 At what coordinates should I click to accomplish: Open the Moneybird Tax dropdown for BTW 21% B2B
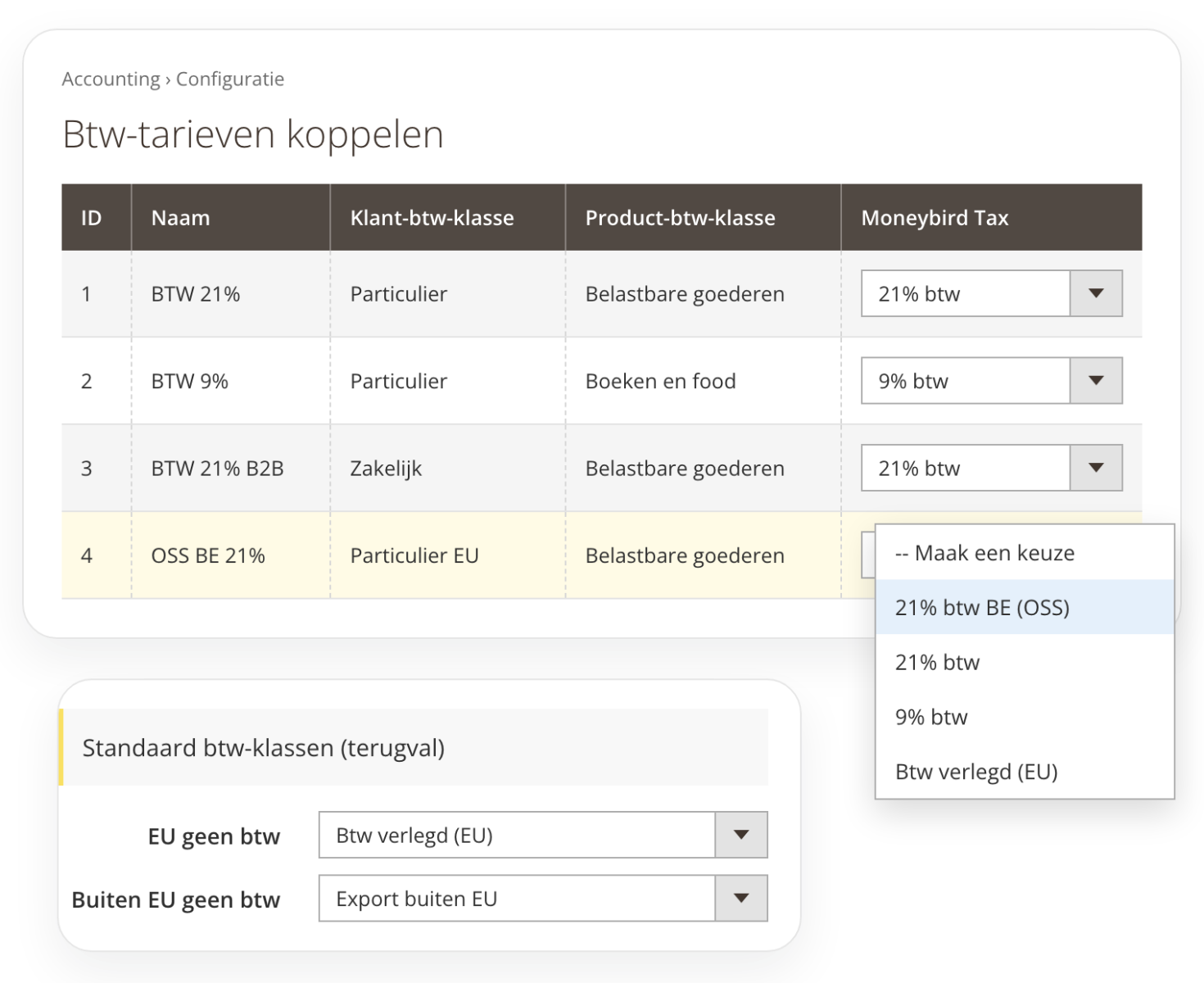[x=991, y=468]
